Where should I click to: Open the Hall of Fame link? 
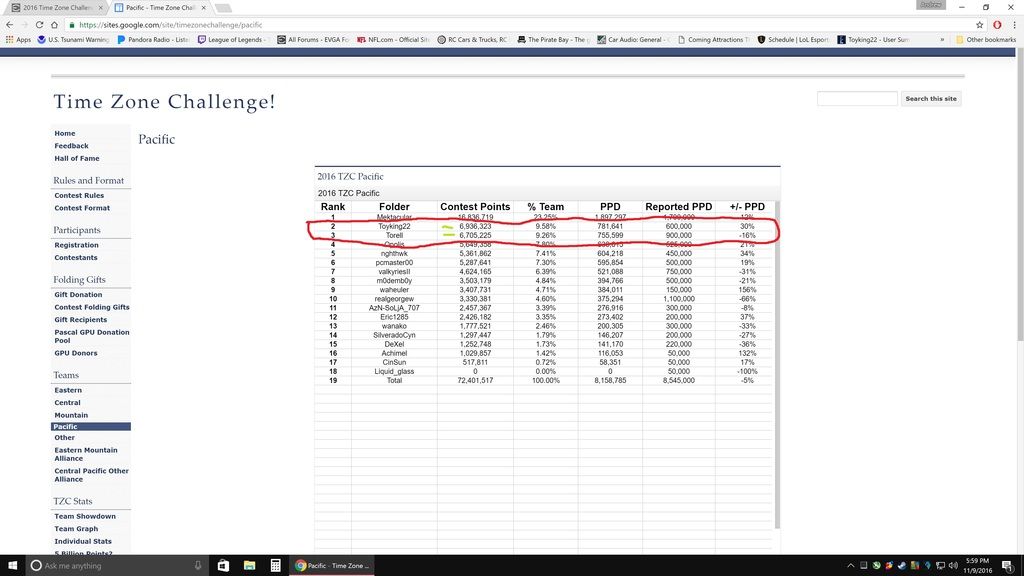pos(77,158)
